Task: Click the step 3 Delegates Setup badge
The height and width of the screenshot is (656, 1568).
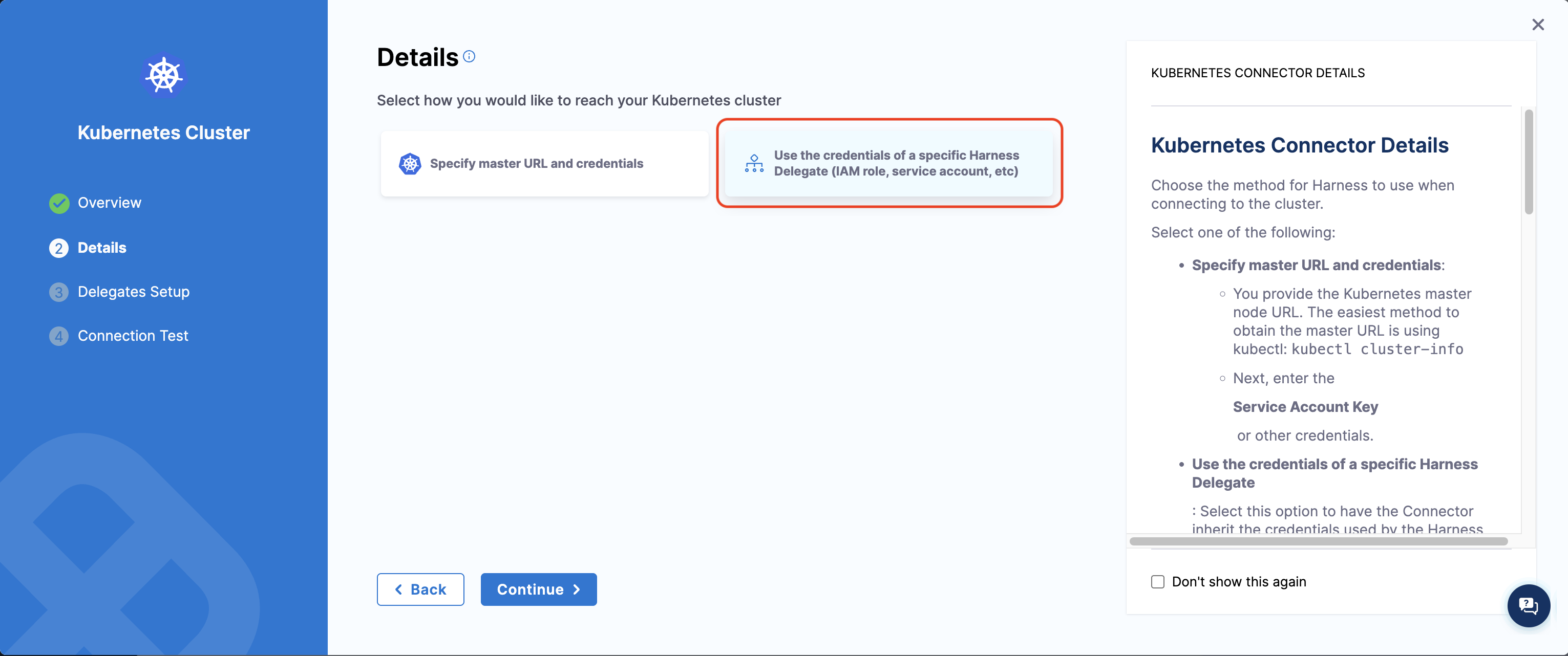Action: pos(59,292)
